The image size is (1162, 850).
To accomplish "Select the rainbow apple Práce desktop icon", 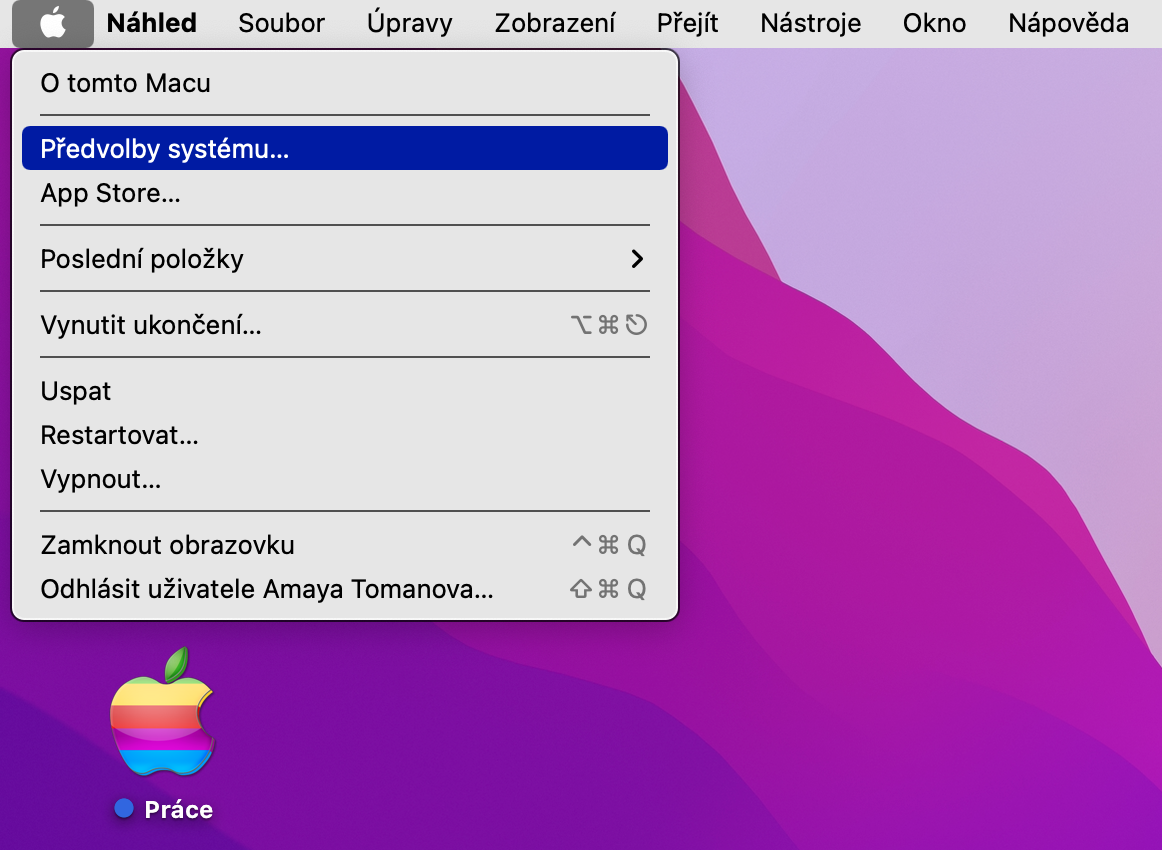I will [x=162, y=713].
